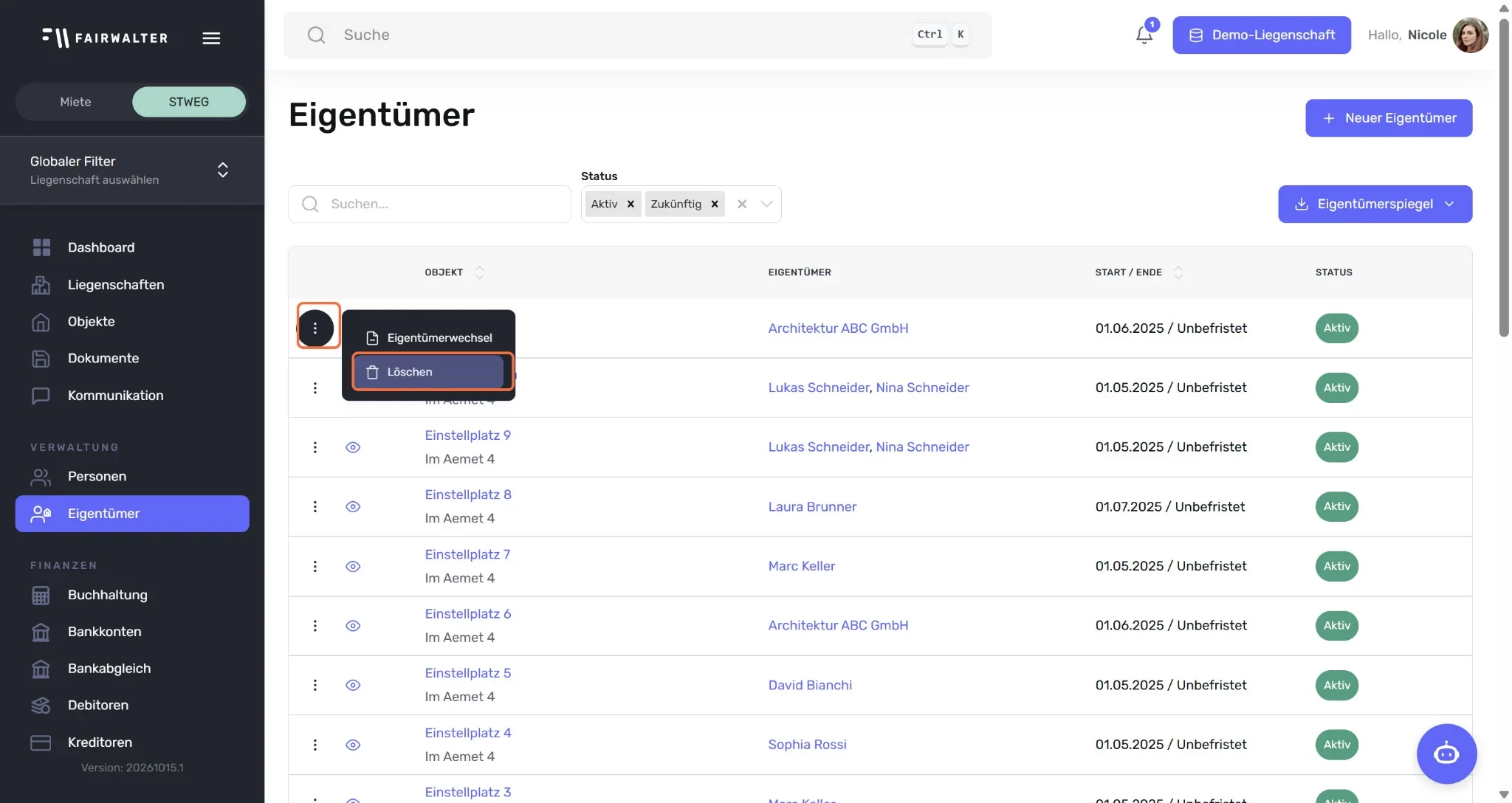Click Neuer Eigentümer button

pos(1389,118)
